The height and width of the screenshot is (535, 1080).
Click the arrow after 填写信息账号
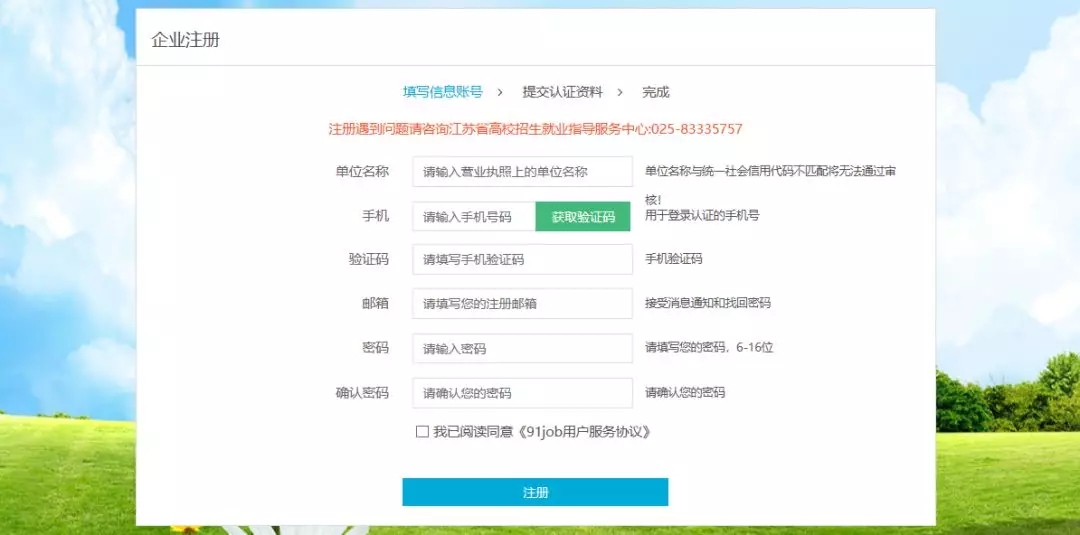(x=500, y=92)
